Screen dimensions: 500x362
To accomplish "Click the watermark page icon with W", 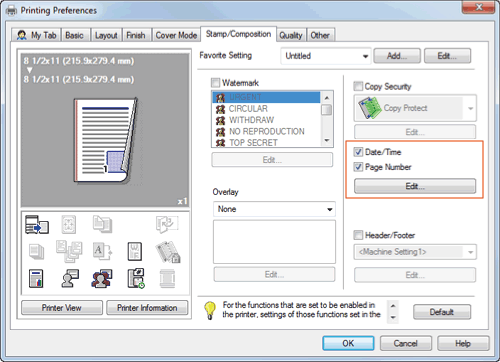I will click(135, 251).
